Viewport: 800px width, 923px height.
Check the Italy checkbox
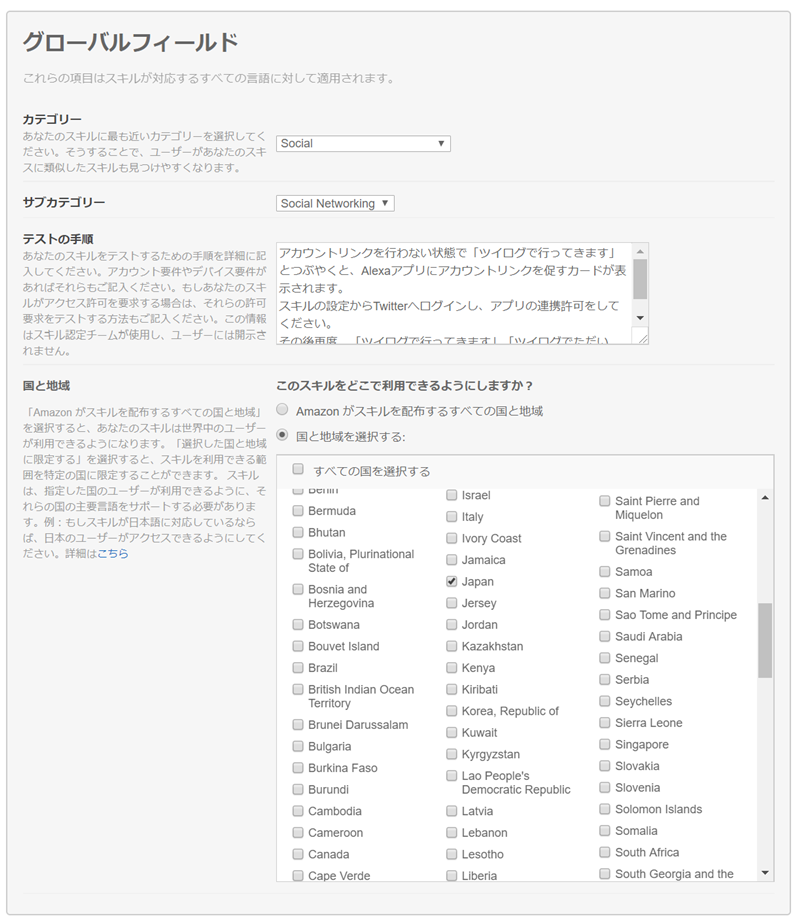tap(452, 517)
